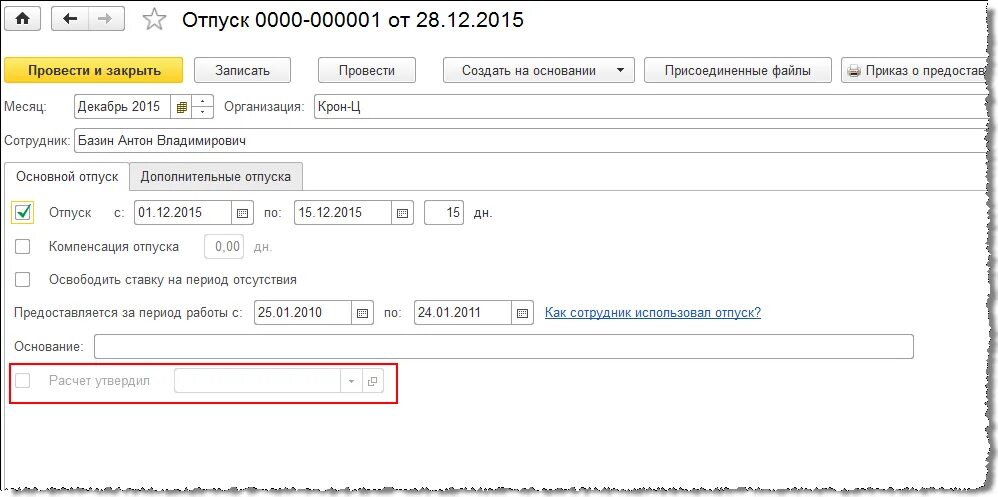Click the Месяц field Декабрь 2015
Image resolution: width=998 pixels, height=497 pixels.
(122, 108)
